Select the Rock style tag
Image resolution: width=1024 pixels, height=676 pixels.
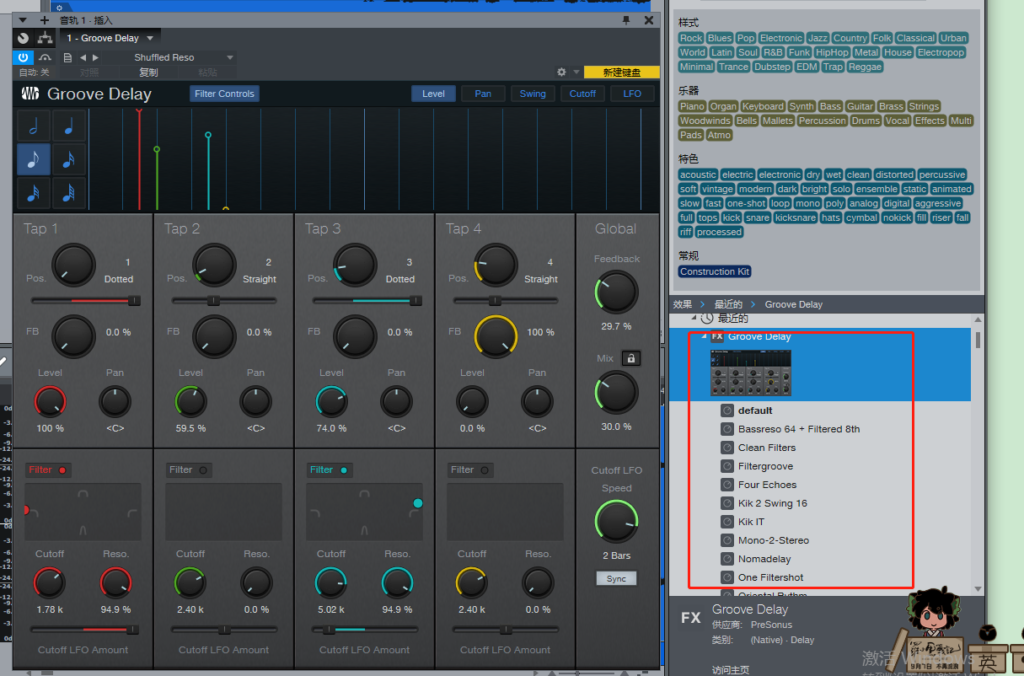(691, 38)
